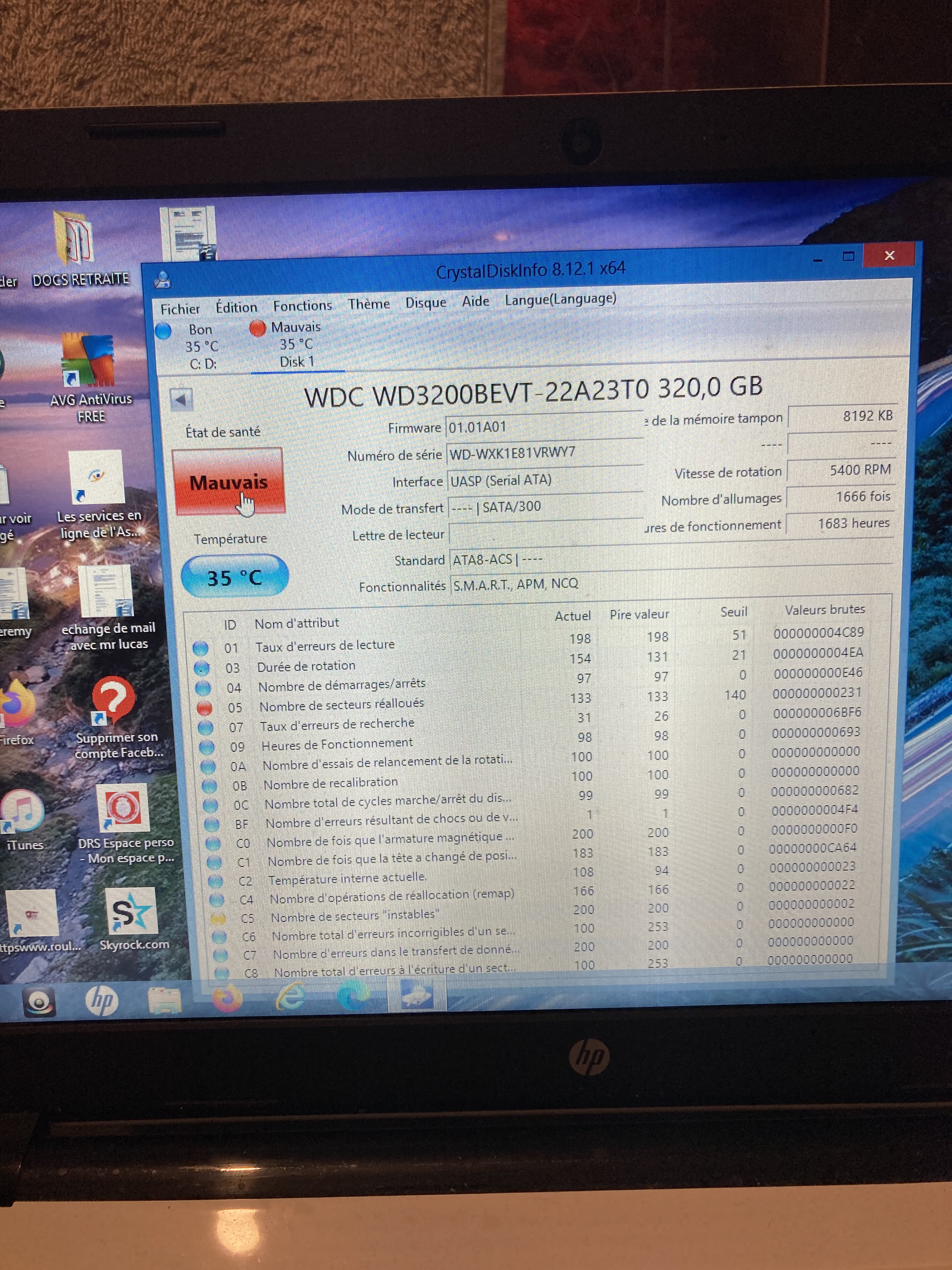Click the CrystalDiskInfo taskbar button
952x1270 pixels.
click(x=417, y=994)
